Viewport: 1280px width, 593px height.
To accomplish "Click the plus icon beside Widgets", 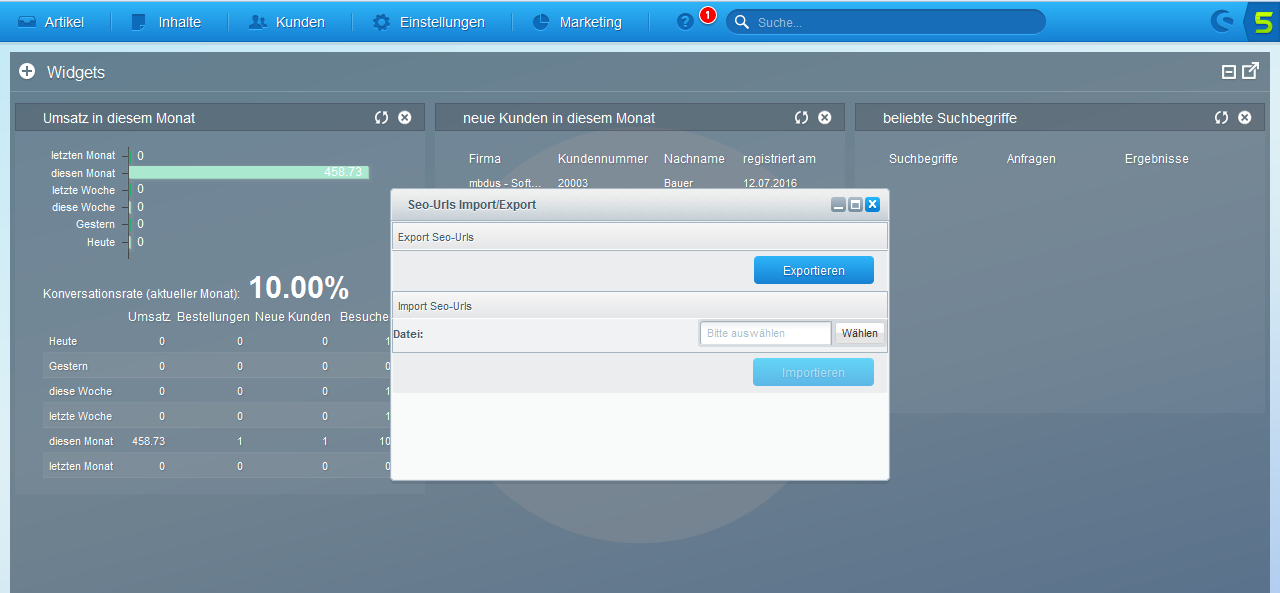I will tap(27, 72).
